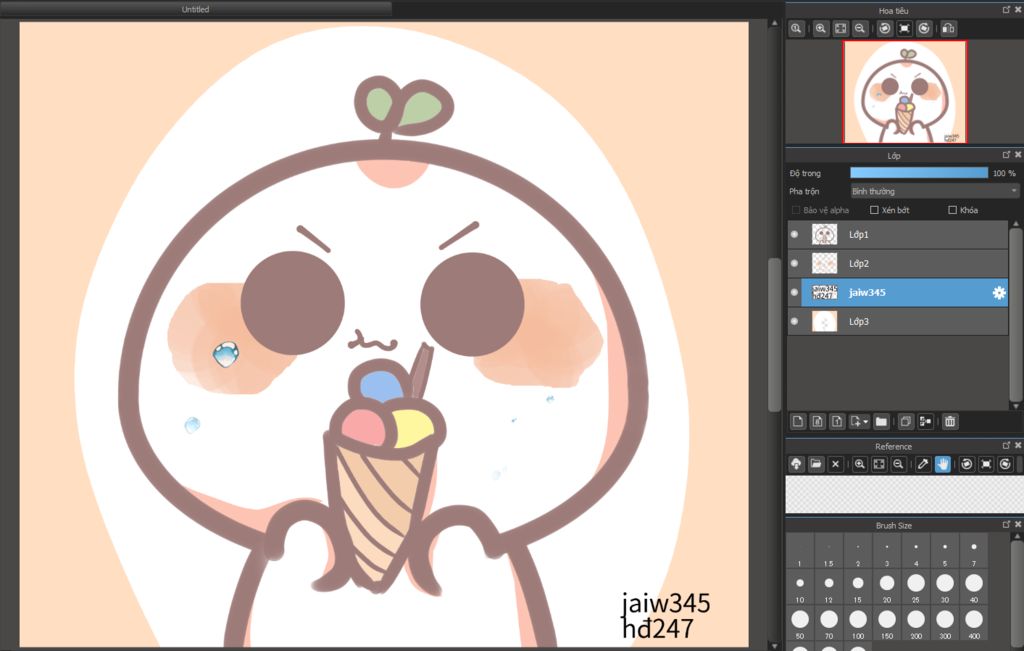The width and height of the screenshot is (1024, 651).
Task: Click the Navigator preview thumbnail
Action: click(904, 91)
